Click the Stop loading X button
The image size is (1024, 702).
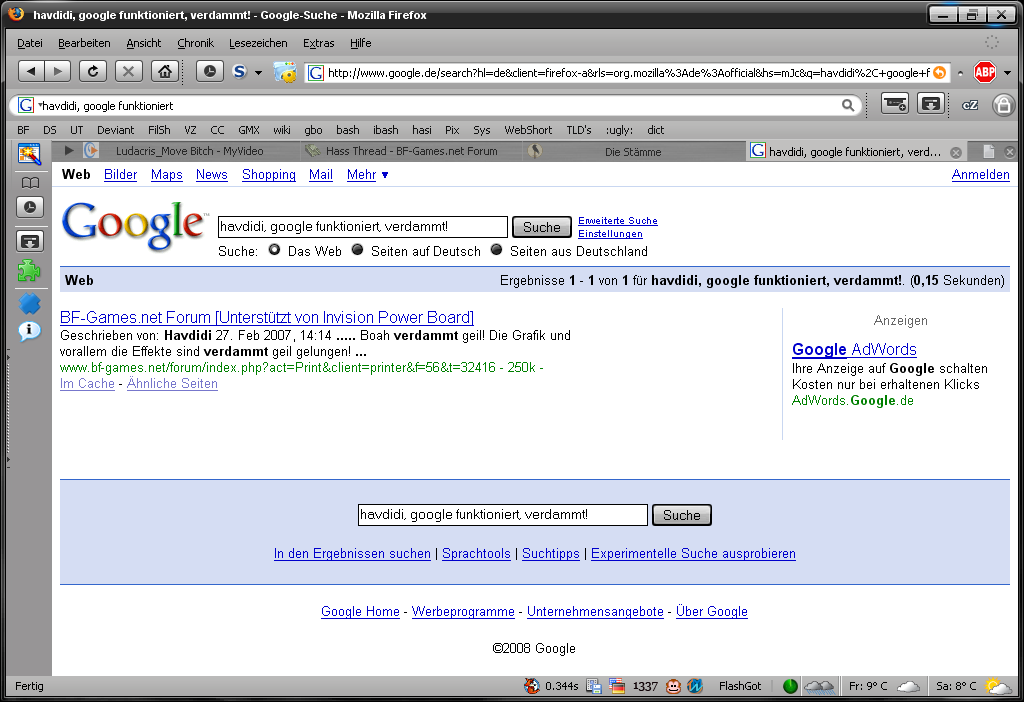129,71
